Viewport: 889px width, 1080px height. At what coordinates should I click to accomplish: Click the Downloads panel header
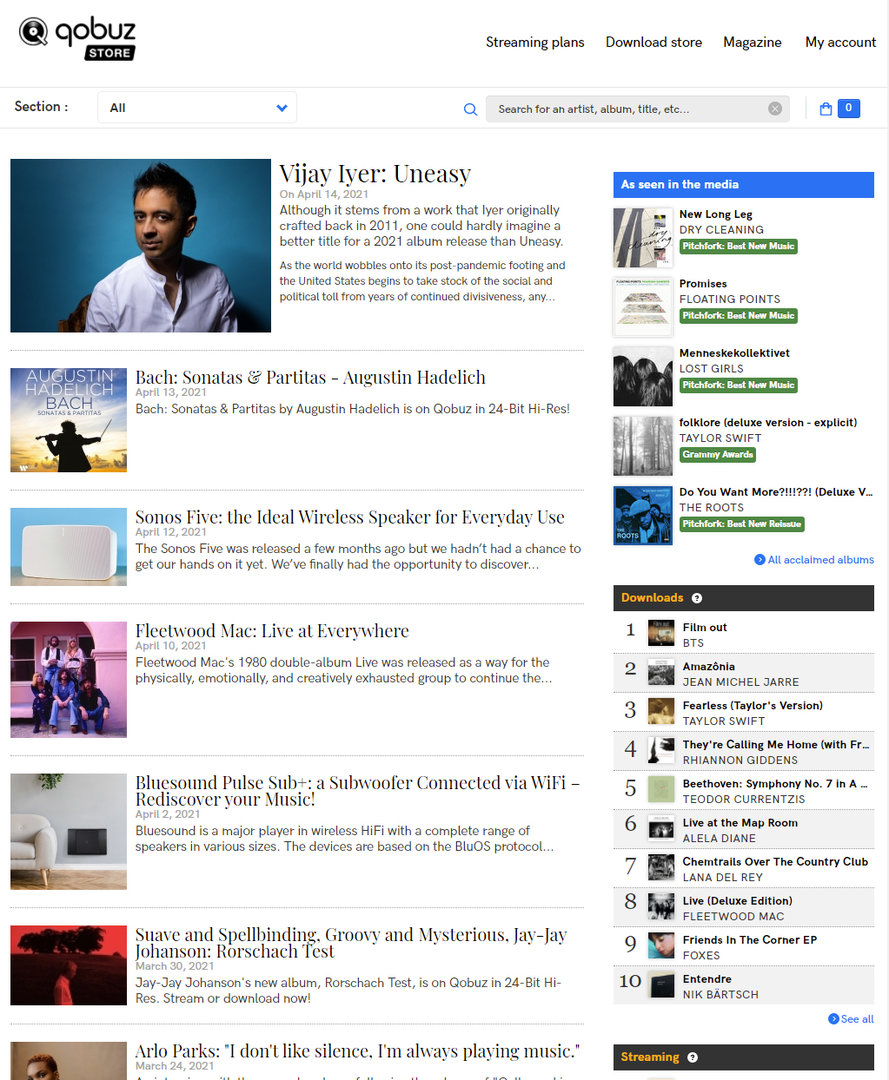pos(744,598)
